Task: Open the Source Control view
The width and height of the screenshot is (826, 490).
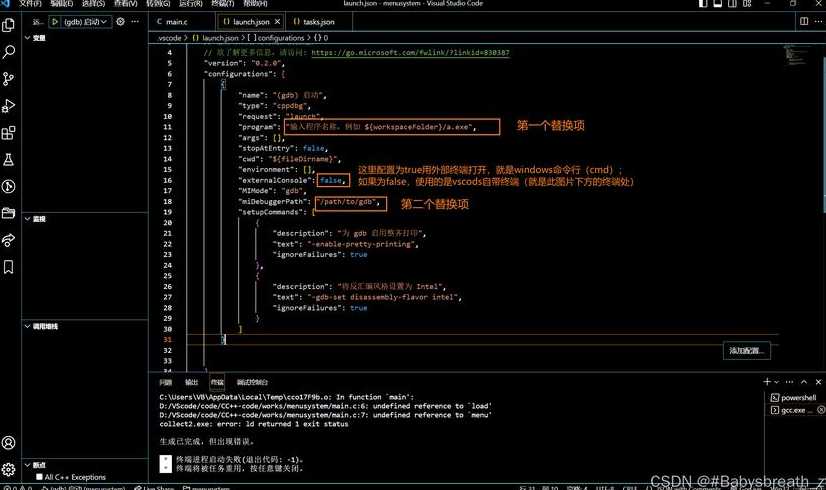Action: pyautogui.click(x=8, y=79)
